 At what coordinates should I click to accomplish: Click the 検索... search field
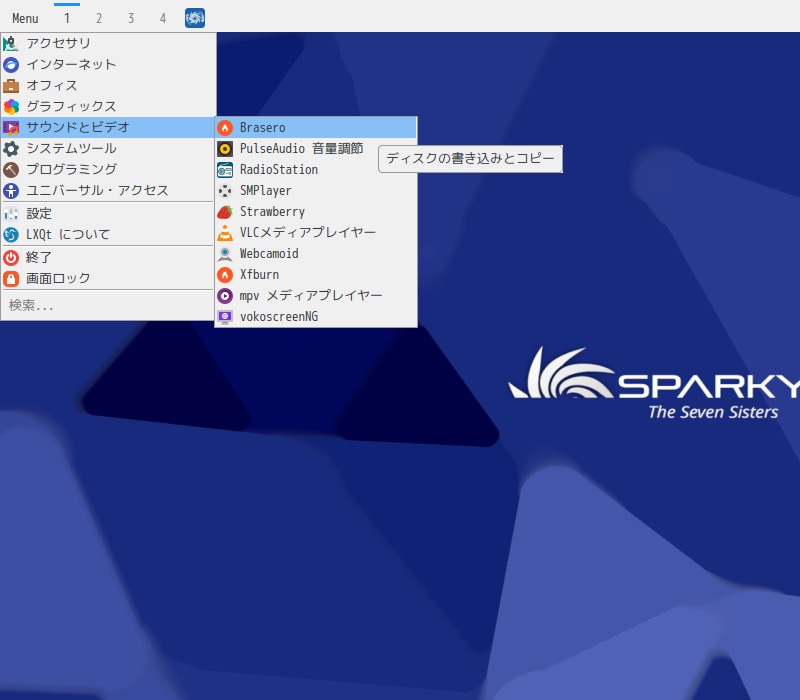click(108, 306)
